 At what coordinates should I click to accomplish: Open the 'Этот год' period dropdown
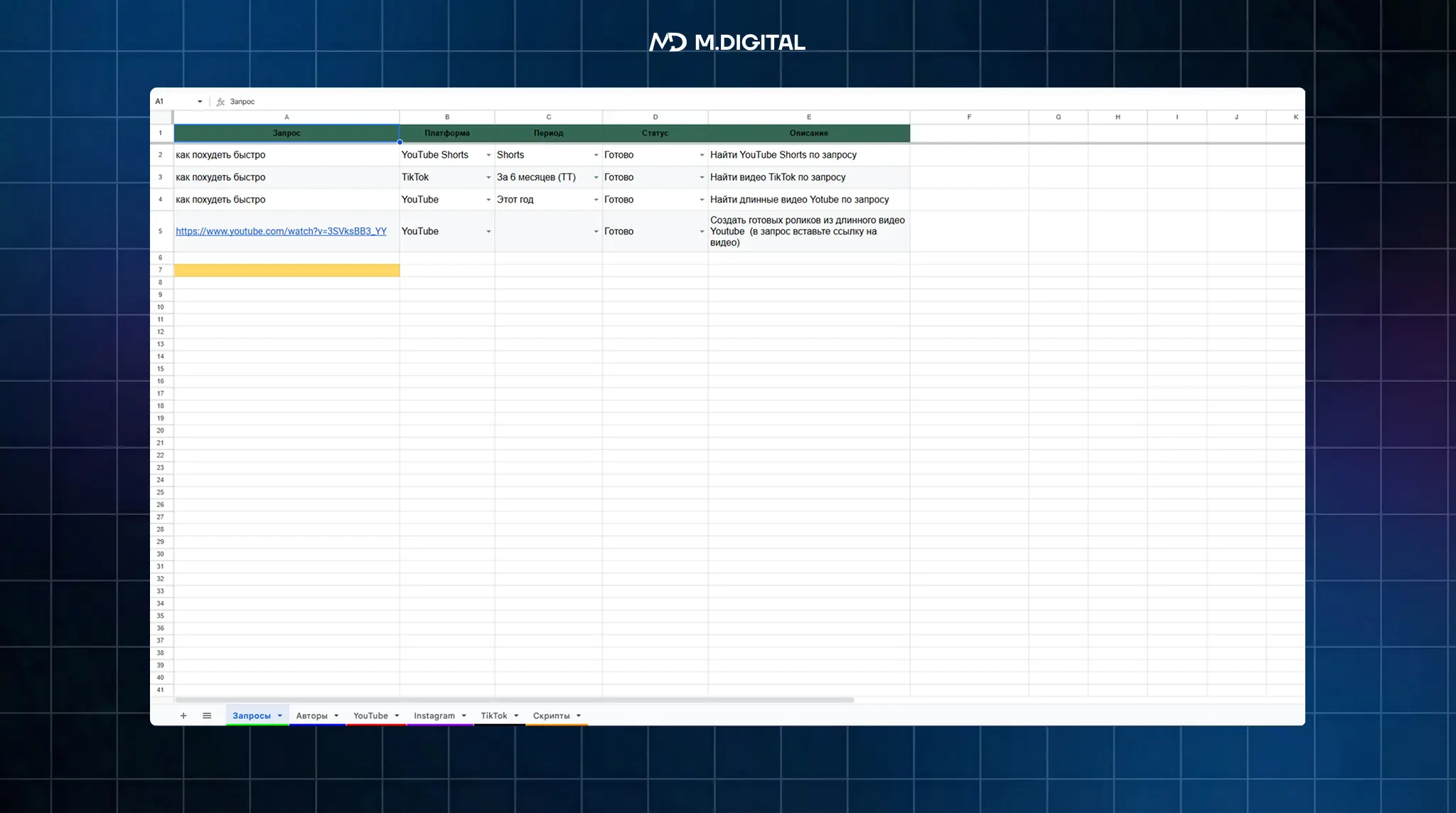(x=596, y=200)
